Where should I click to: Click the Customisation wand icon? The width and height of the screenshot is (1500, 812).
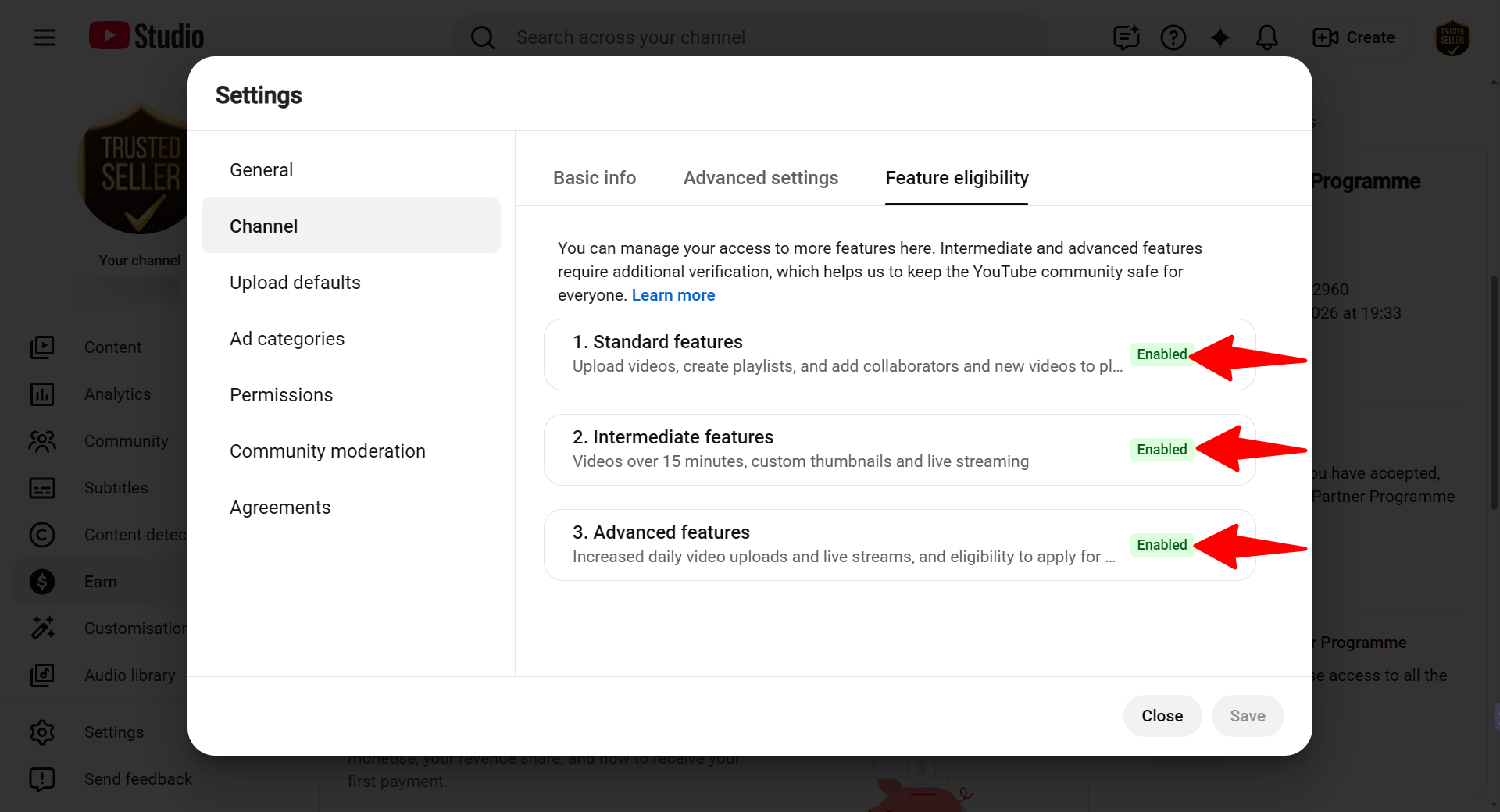click(42, 629)
